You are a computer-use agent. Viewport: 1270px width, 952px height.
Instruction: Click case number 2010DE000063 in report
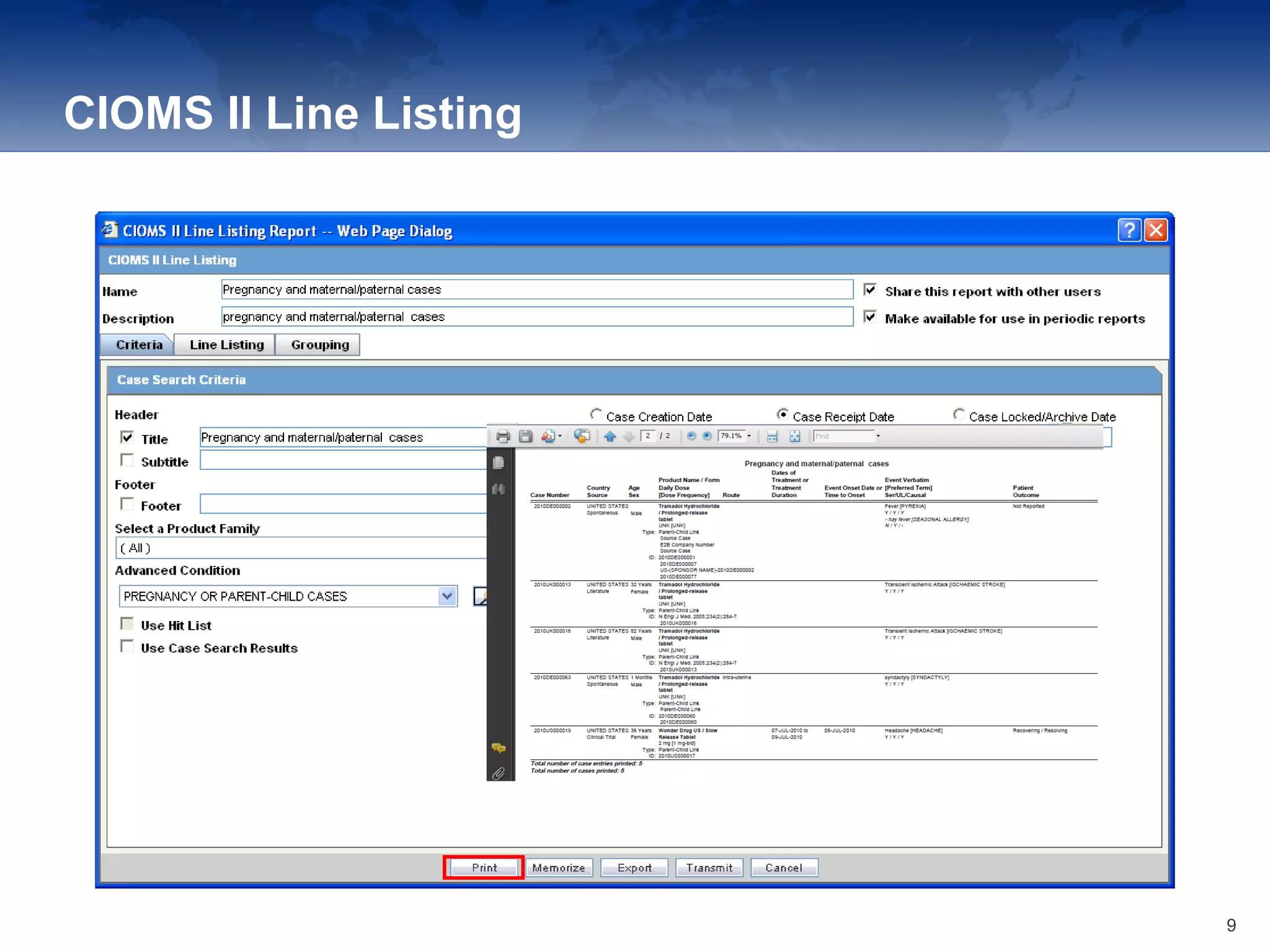pos(552,677)
